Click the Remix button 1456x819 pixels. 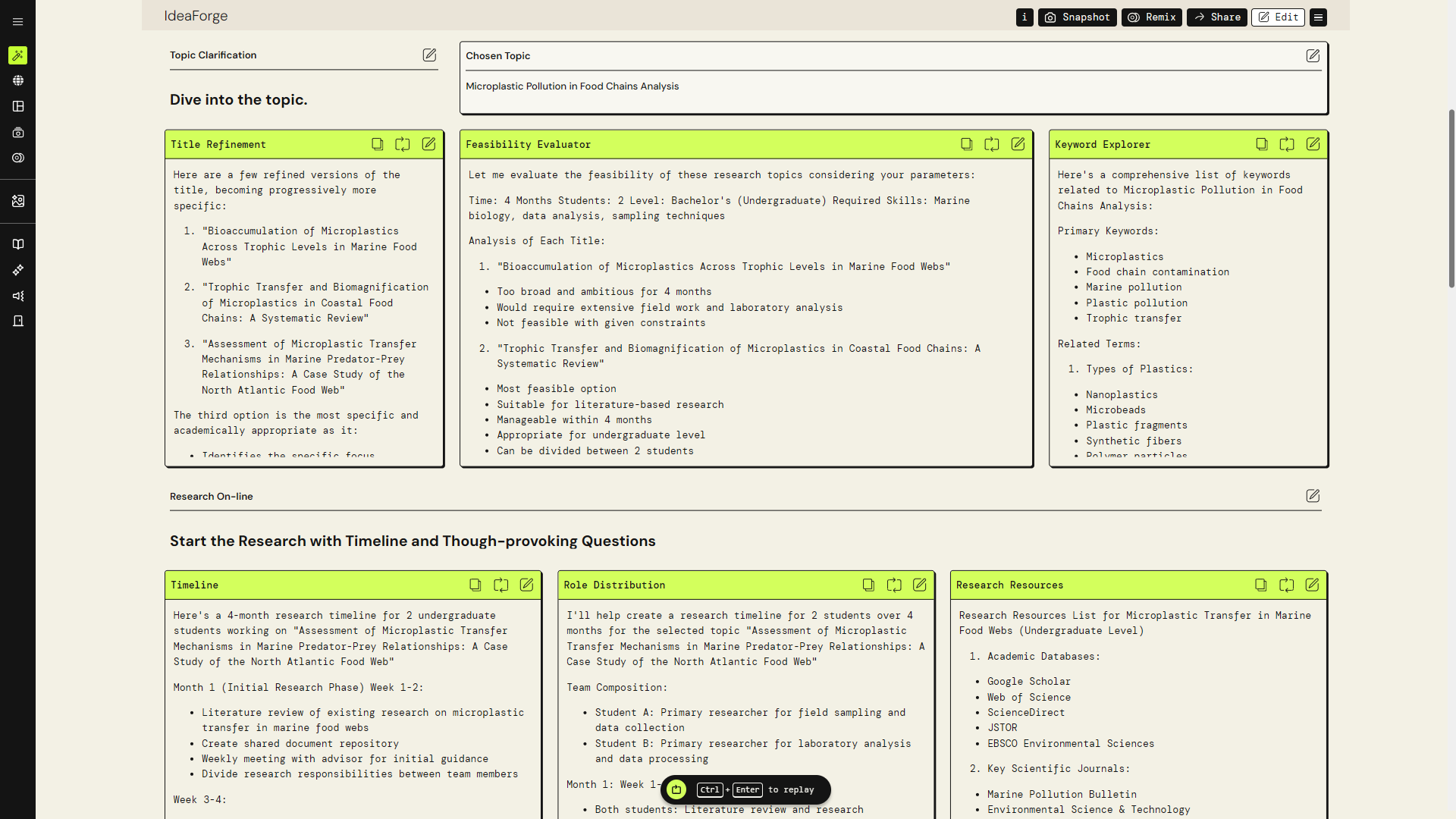pyautogui.click(x=1151, y=17)
